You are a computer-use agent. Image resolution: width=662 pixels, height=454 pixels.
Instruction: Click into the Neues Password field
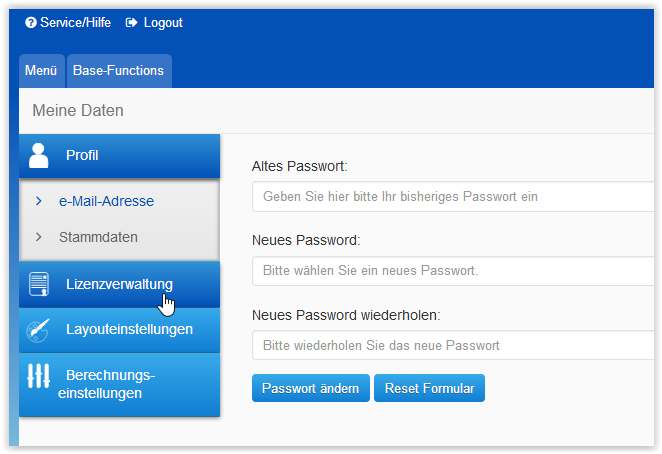click(452, 271)
